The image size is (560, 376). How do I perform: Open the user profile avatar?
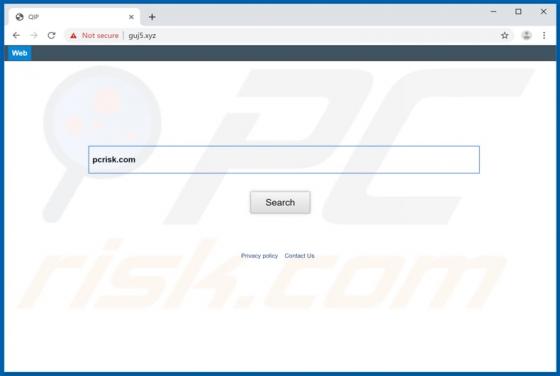click(526, 35)
